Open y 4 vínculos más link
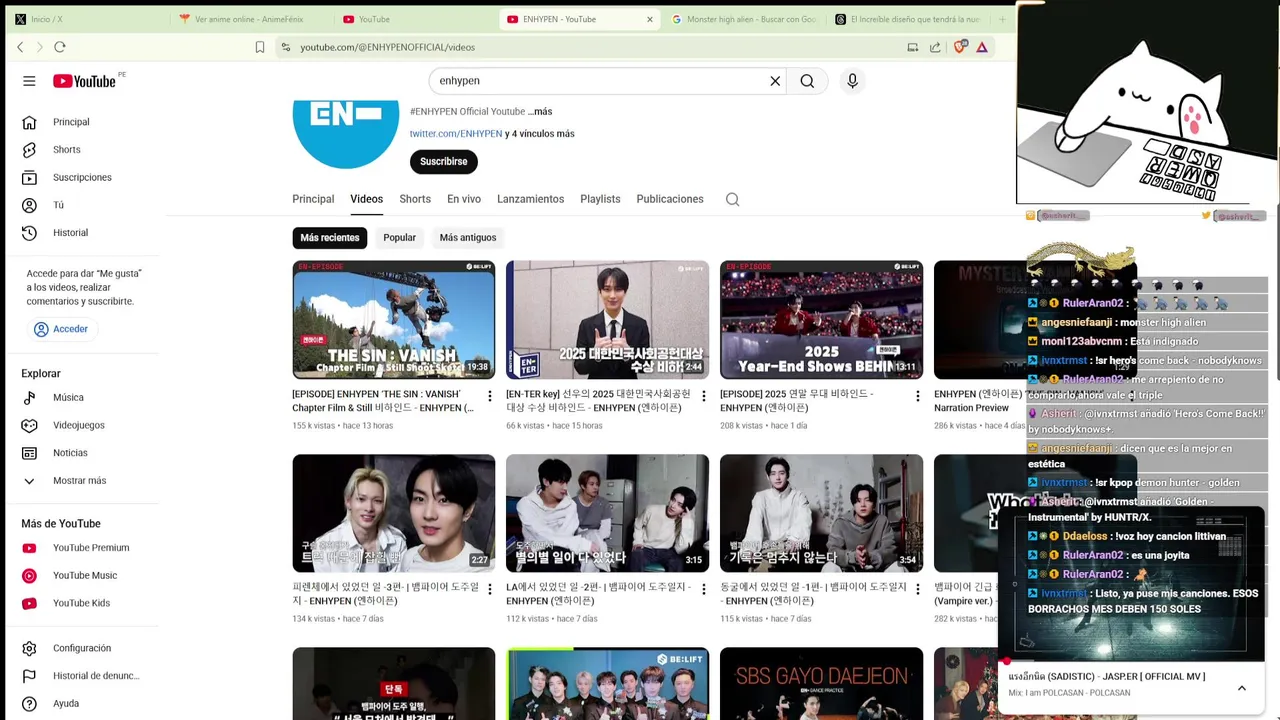 539,134
